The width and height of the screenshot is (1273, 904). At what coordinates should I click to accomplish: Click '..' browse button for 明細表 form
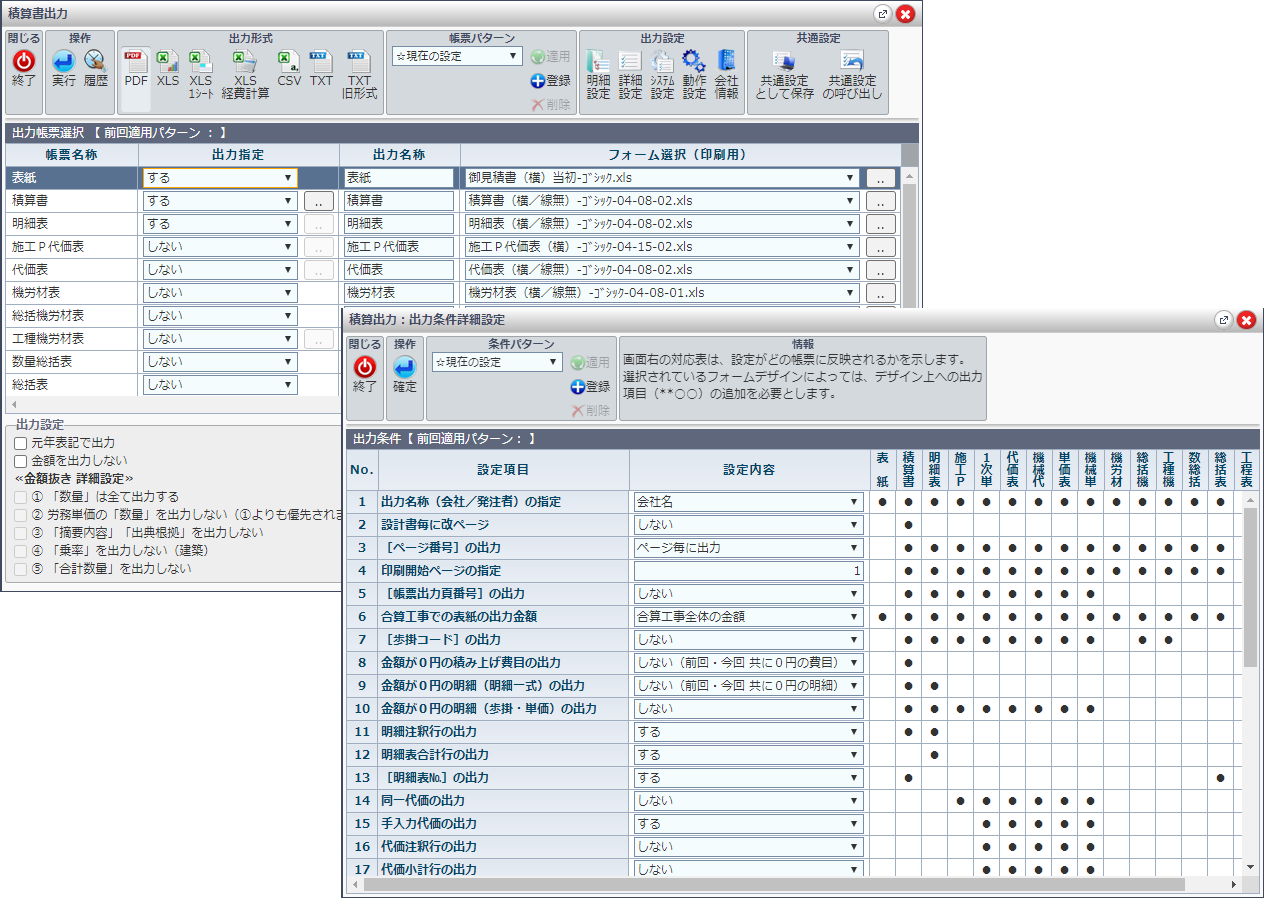(x=881, y=224)
